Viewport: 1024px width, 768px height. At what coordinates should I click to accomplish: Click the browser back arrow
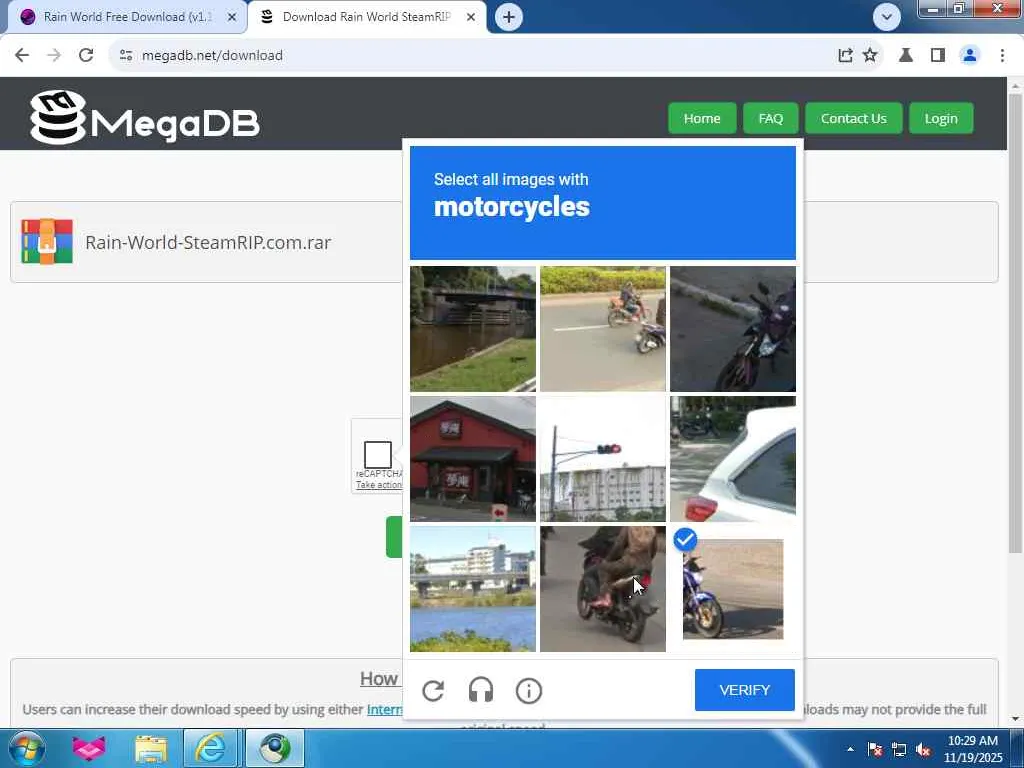point(22,56)
